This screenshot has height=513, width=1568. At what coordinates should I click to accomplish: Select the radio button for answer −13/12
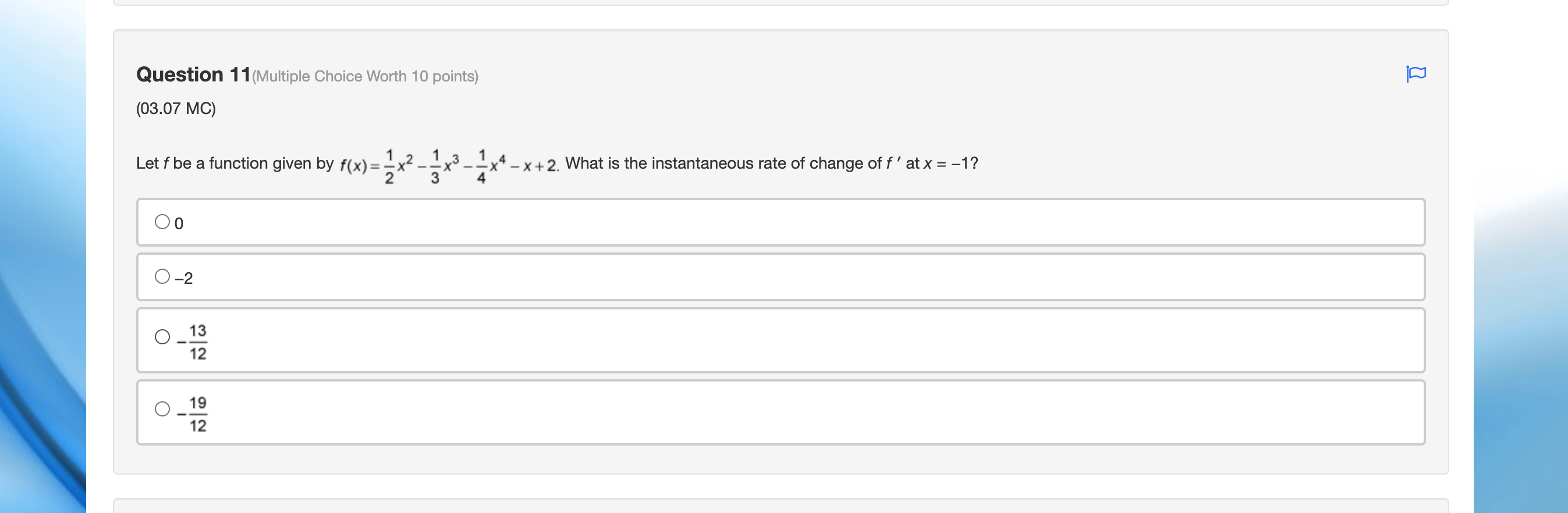[162, 337]
